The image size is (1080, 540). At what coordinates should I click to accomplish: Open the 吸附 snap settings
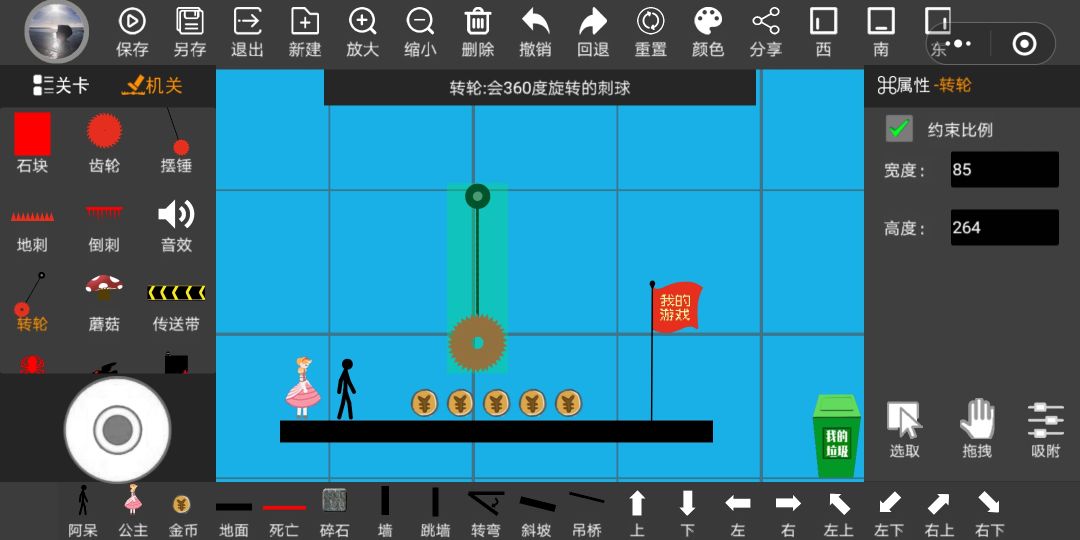click(x=1046, y=430)
